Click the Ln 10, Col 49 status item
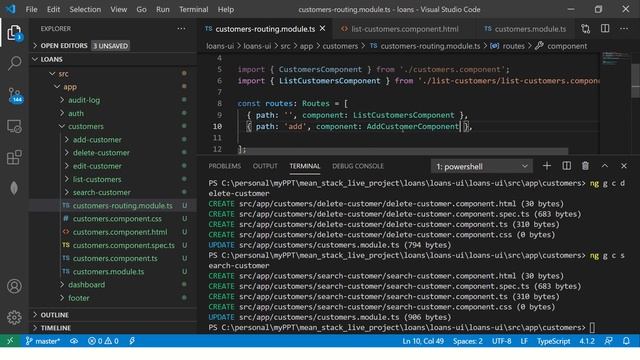 (423, 341)
